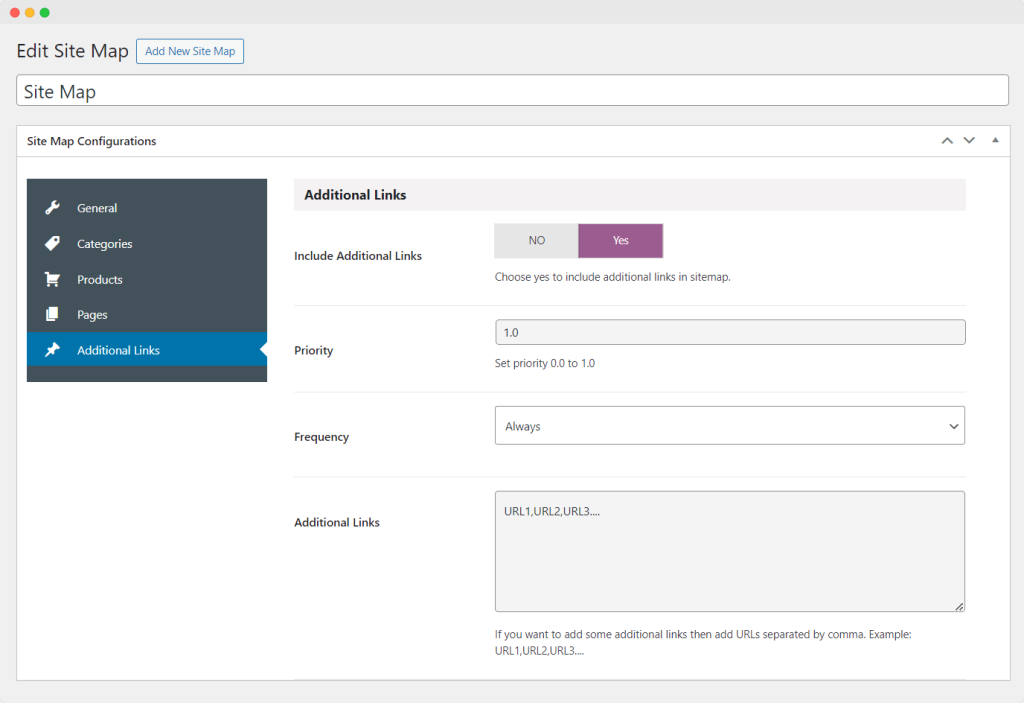
Task: Click the wrench icon beside General
Action: (x=52, y=208)
